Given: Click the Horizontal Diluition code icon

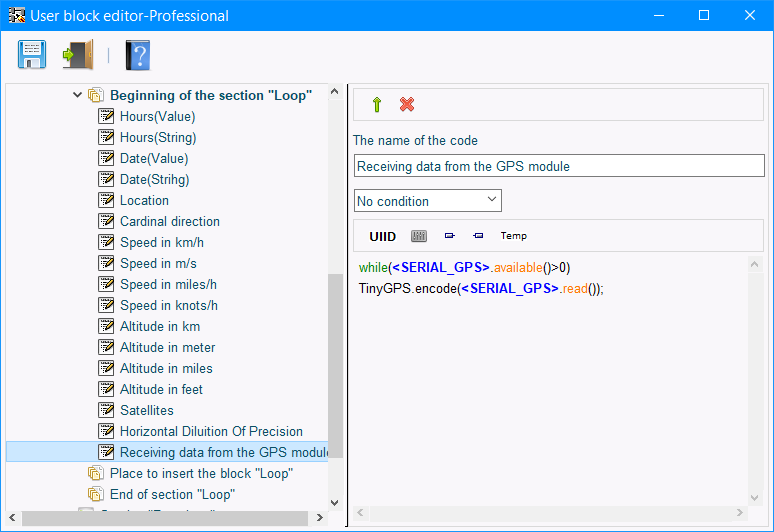Looking at the screenshot, I should coord(106,431).
